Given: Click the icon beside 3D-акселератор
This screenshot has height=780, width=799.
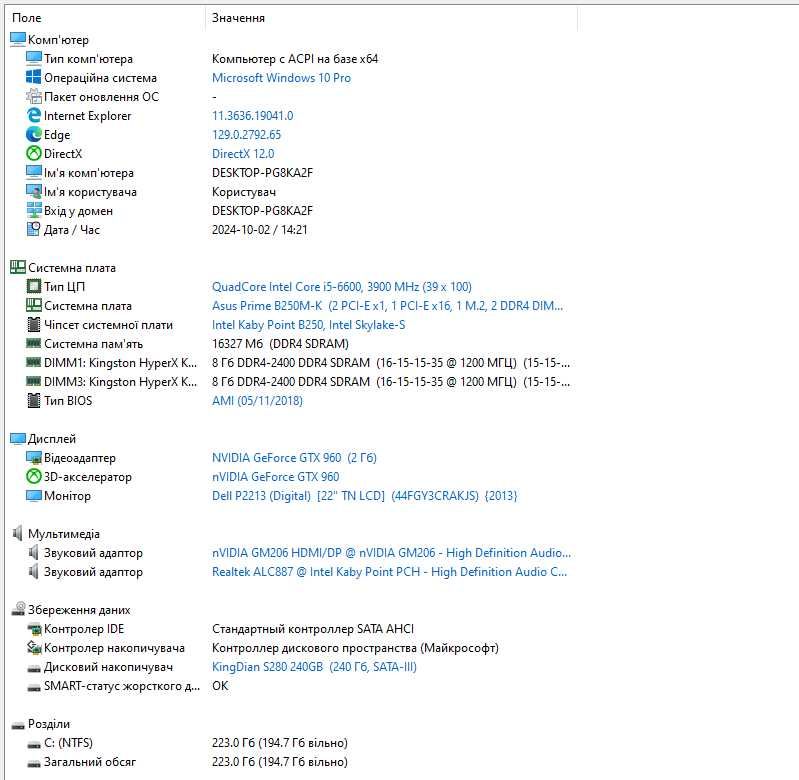Looking at the screenshot, I should 34,476.
